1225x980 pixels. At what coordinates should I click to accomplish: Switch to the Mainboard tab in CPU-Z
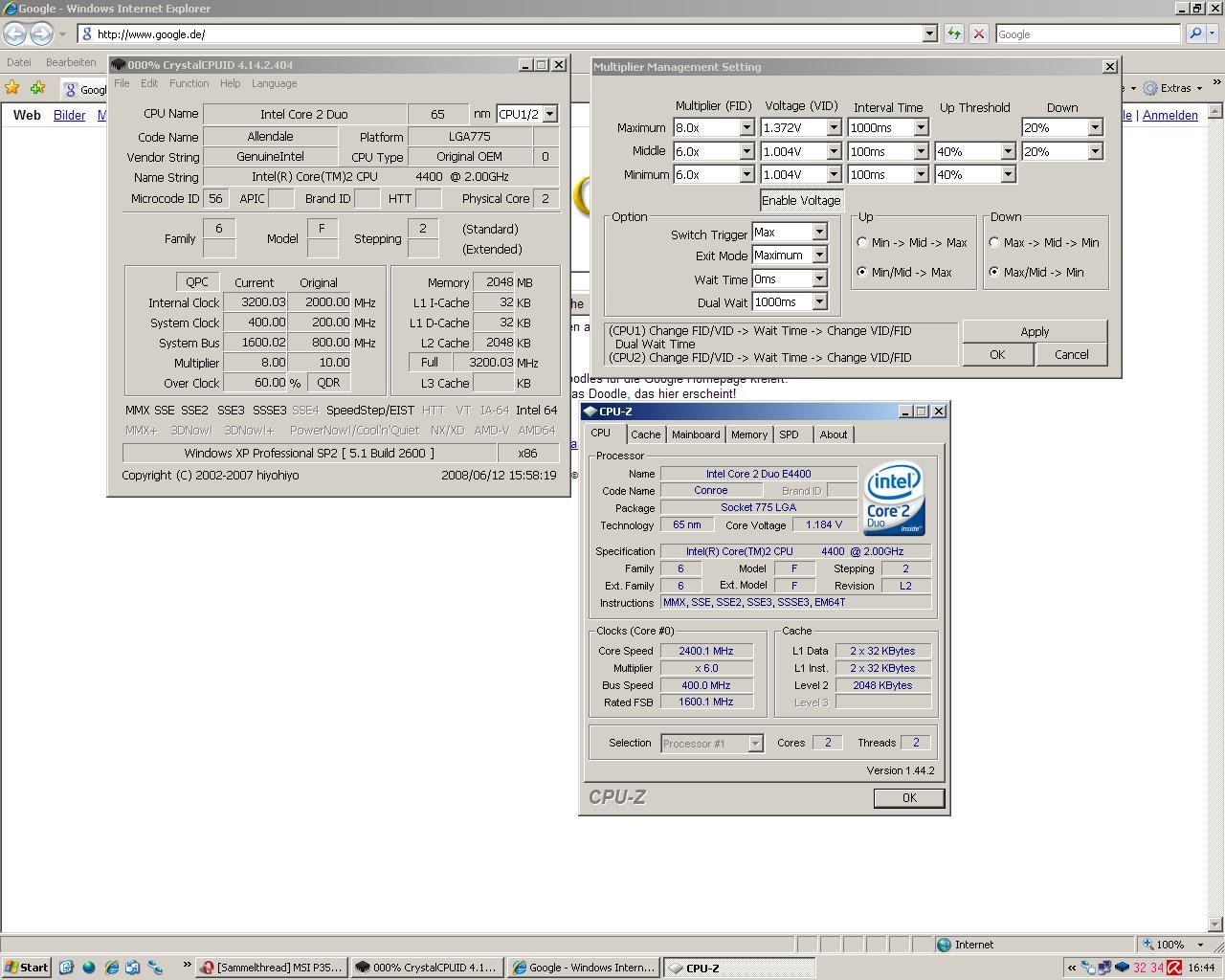pyautogui.click(x=696, y=434)
